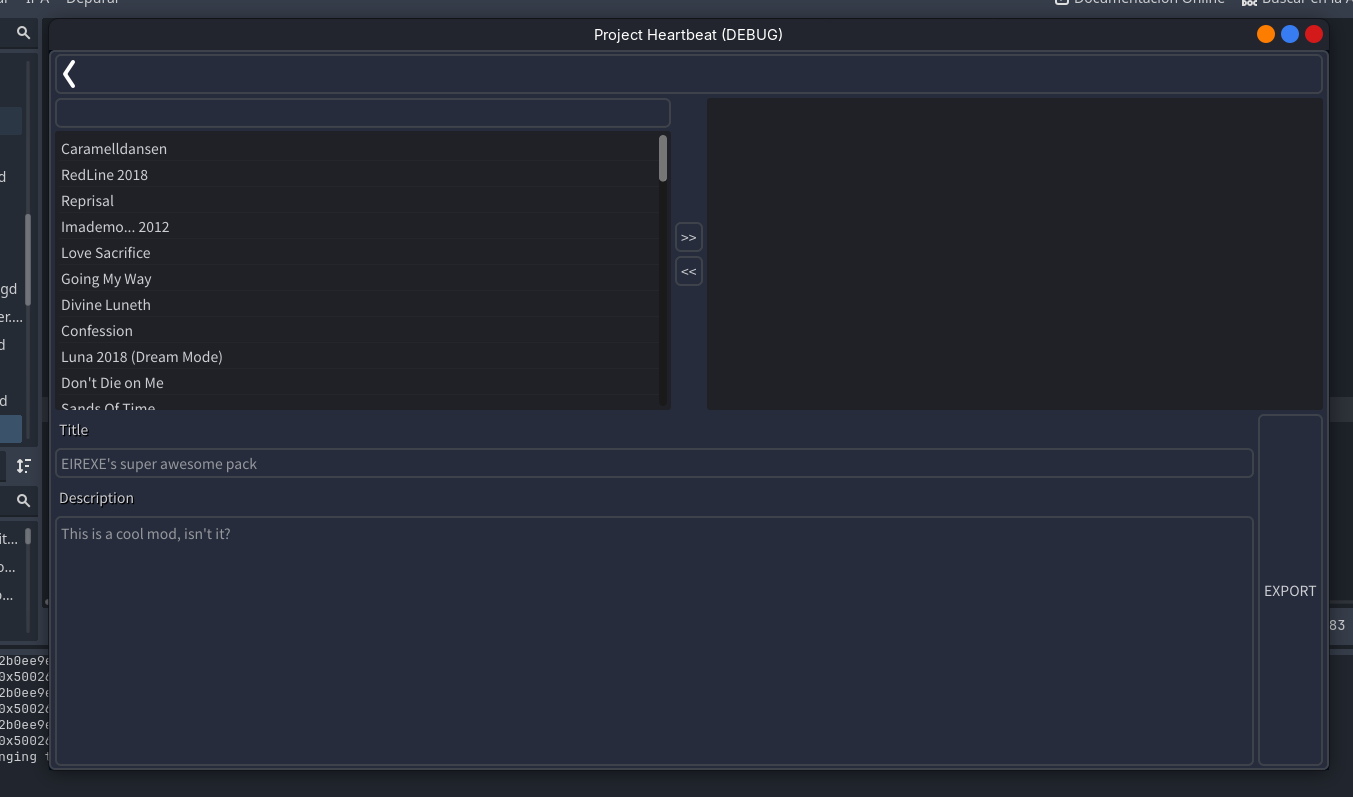Pick Imademo... 2012 in the song list
Image resolution: width=1353 pixels, height=797 pixels.
tap(115, 227)
